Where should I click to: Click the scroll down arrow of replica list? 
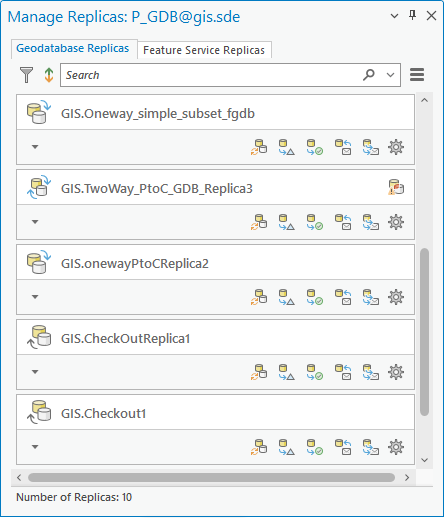tap(424, 460)
